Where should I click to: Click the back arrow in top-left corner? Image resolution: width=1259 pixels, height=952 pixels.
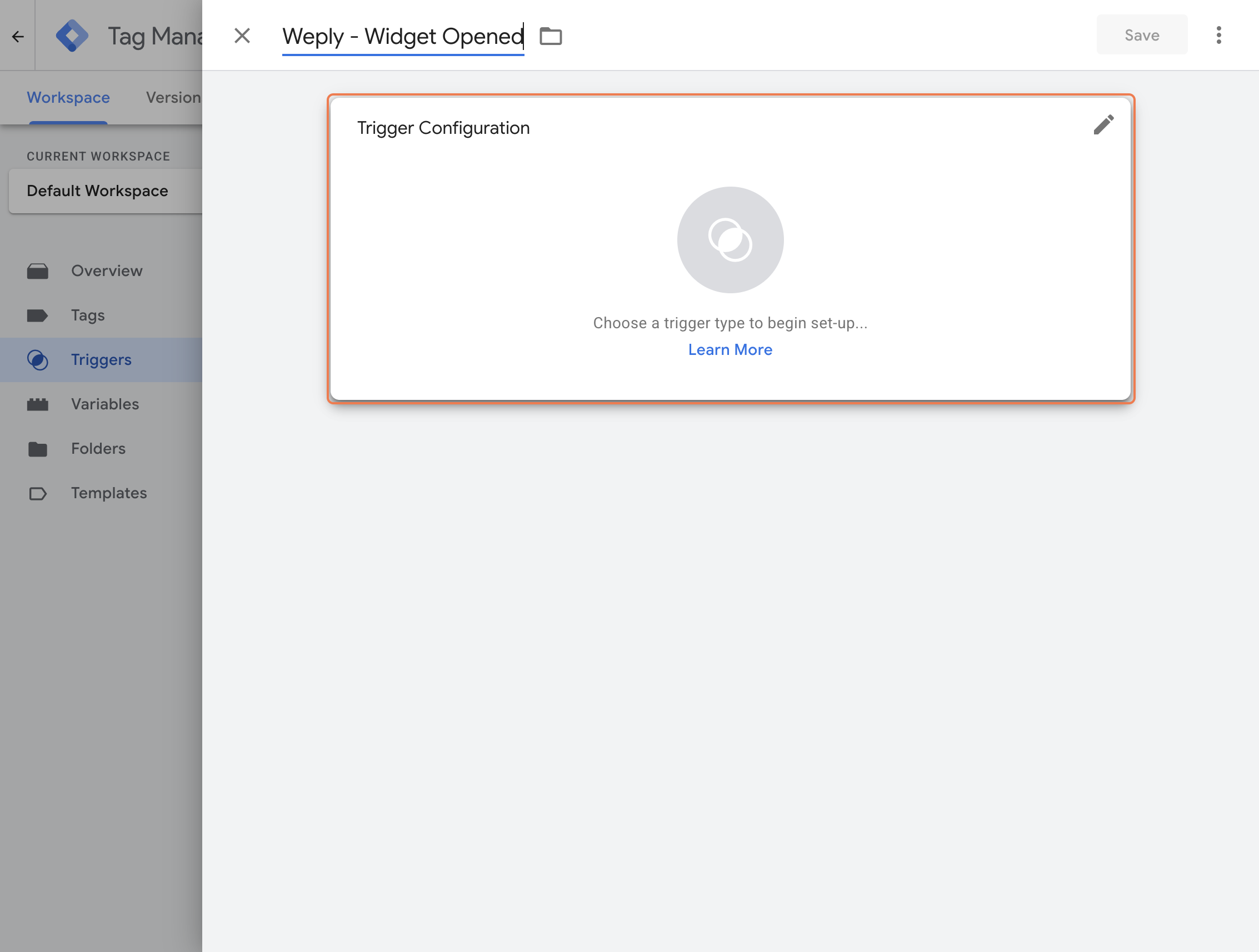coord(18,37)
